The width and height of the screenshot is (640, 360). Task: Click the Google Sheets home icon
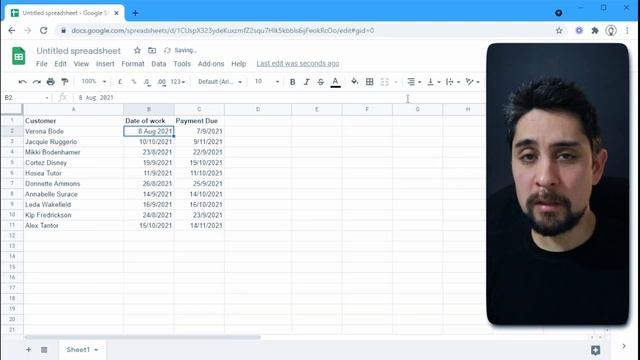click(x=18, y=56)
